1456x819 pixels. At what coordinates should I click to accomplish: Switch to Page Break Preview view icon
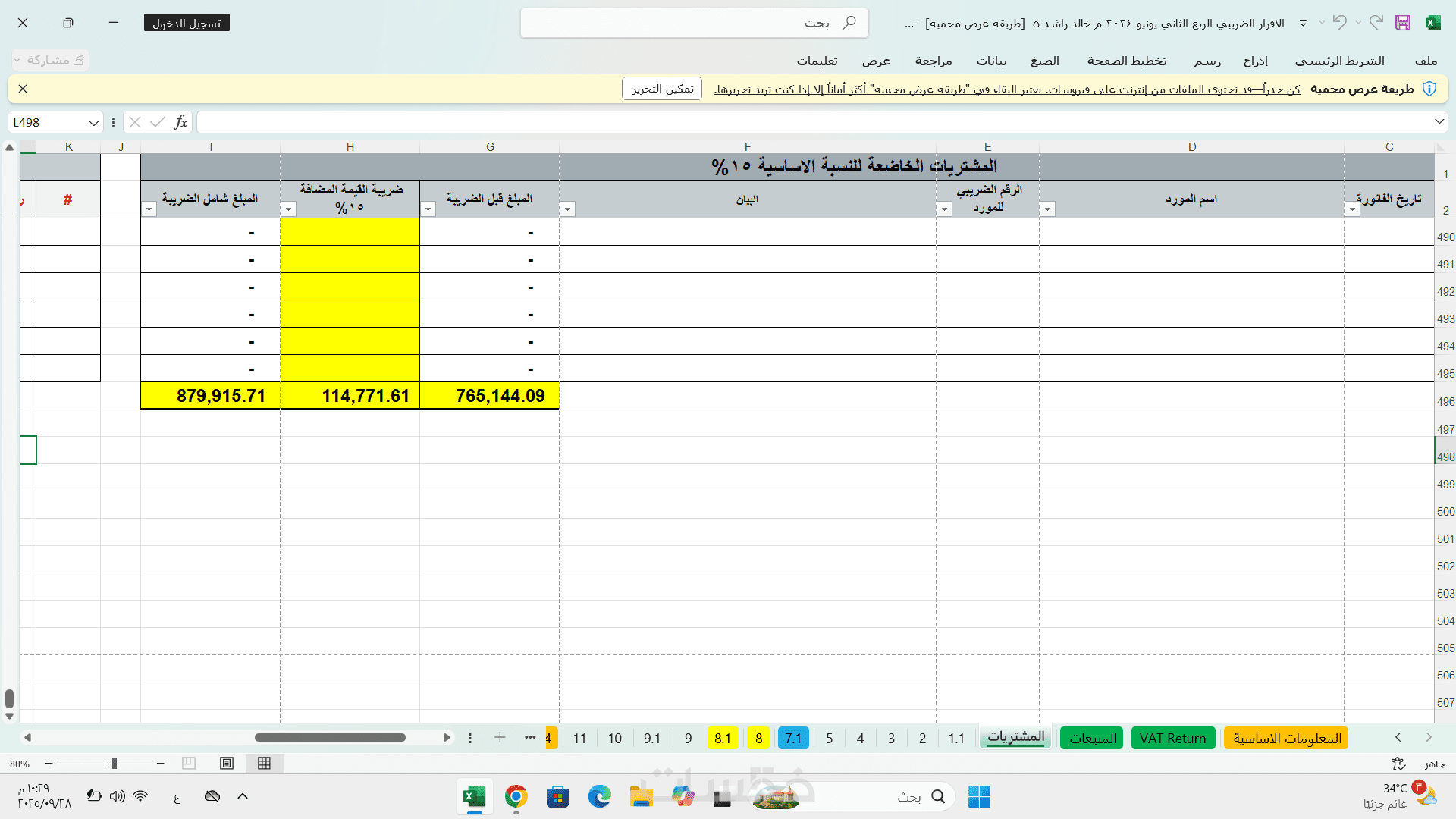[x=189, y=764]
